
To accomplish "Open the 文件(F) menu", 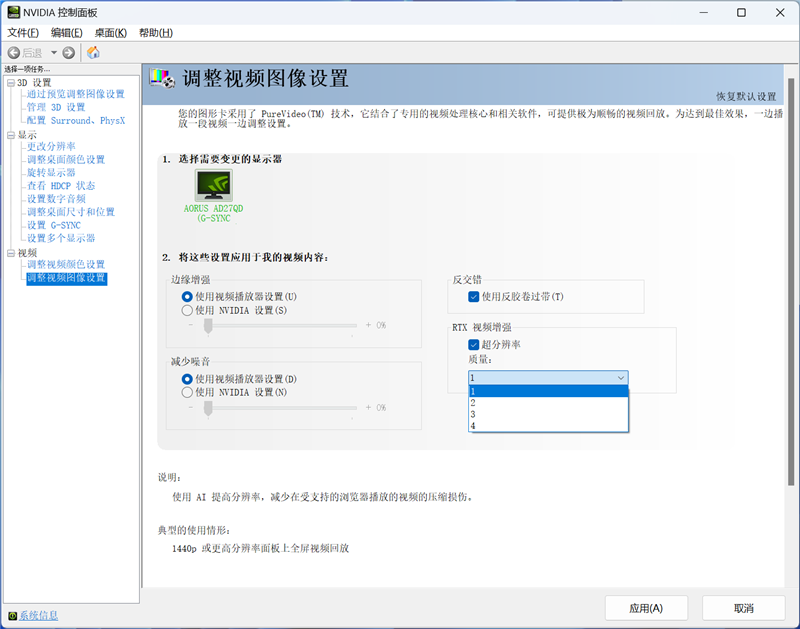I will (x=21, y=32).
